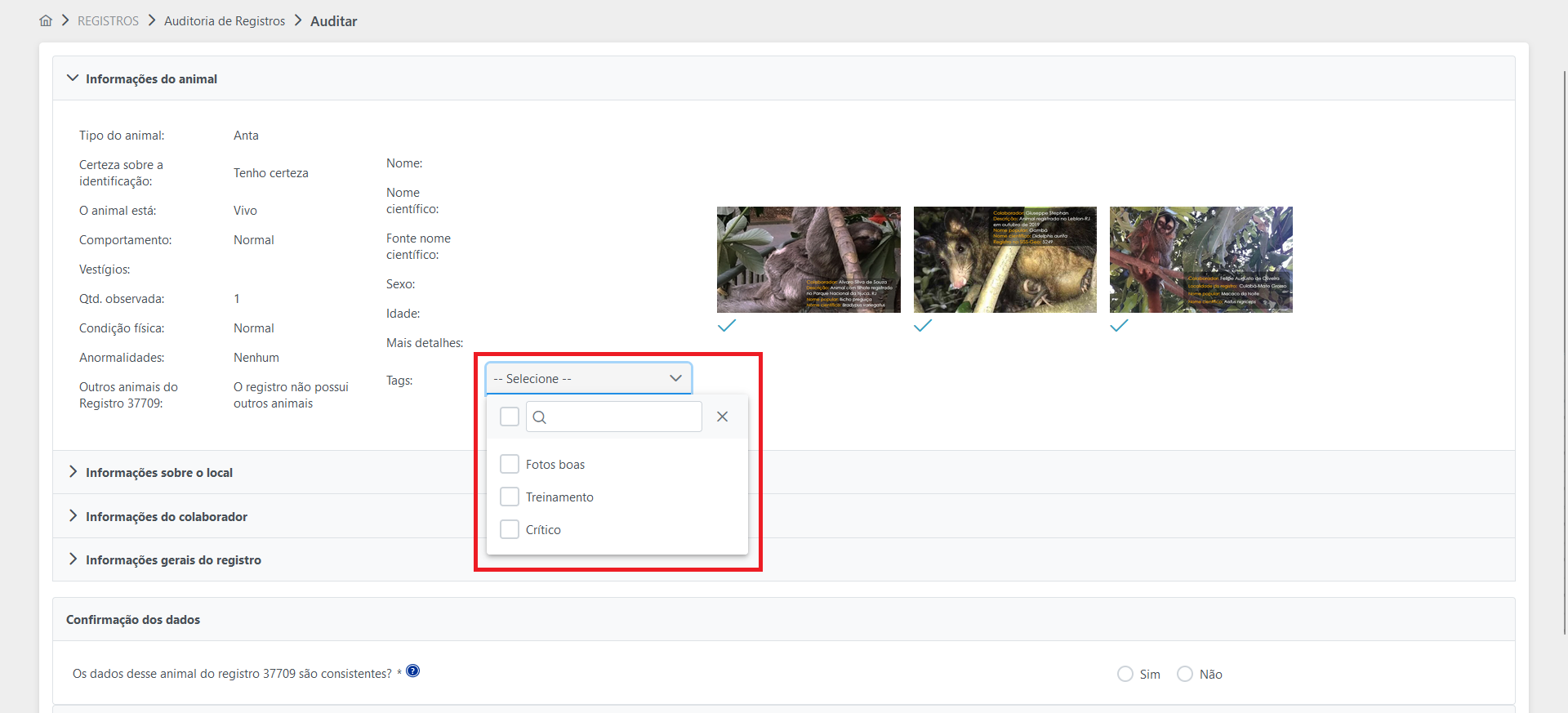The width and height of the screenshot is (1568, 713).
Task: Click the Confirmação dos dados heading
Action: click(x=133, y=620)
